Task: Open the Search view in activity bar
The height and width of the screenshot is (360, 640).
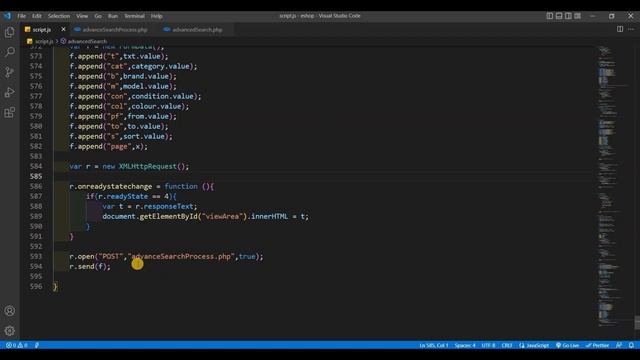Action: point(9,52)
